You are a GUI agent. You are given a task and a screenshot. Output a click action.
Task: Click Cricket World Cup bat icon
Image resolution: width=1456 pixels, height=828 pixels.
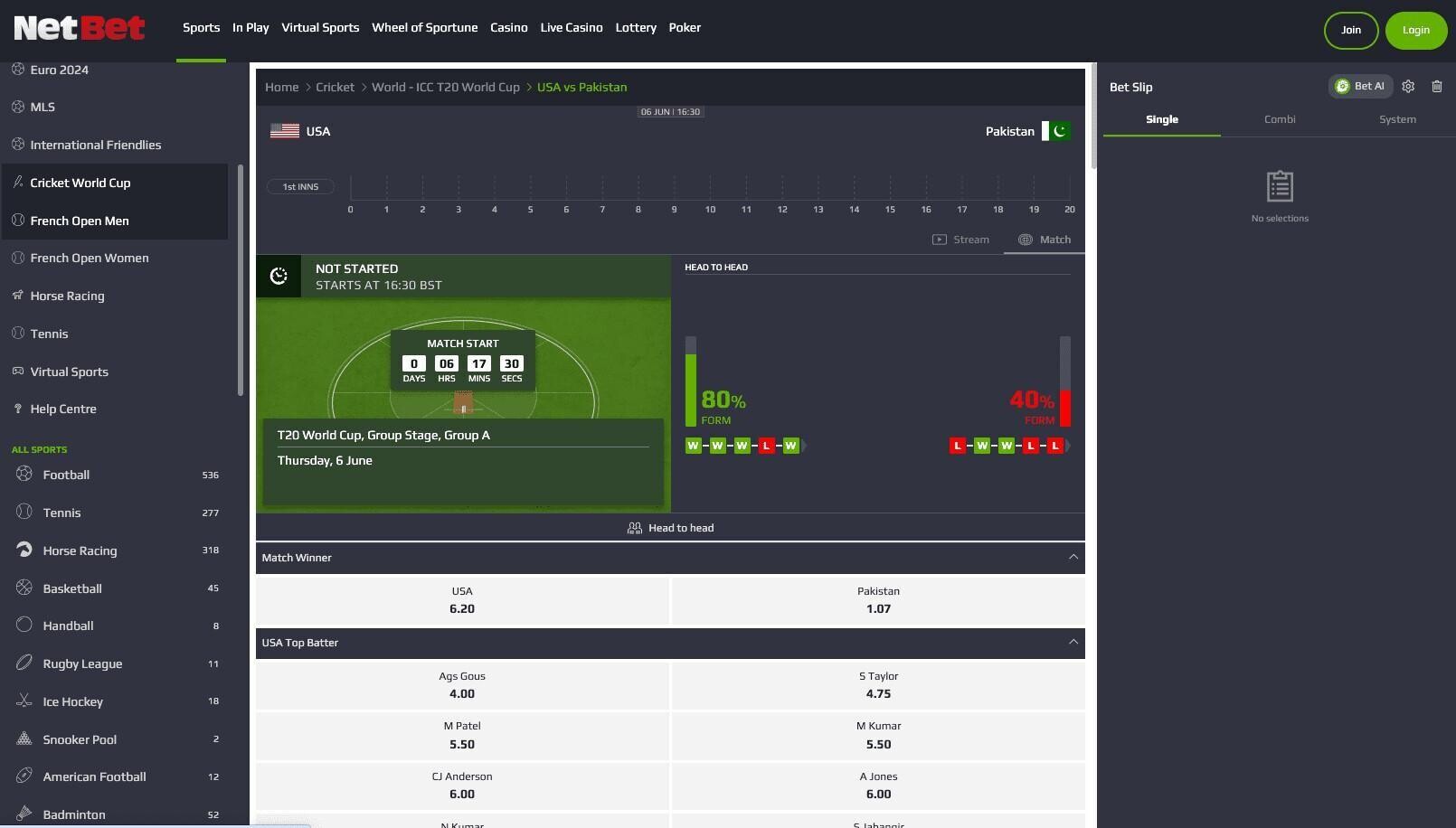pyautogui.click(x=17, y=183)
